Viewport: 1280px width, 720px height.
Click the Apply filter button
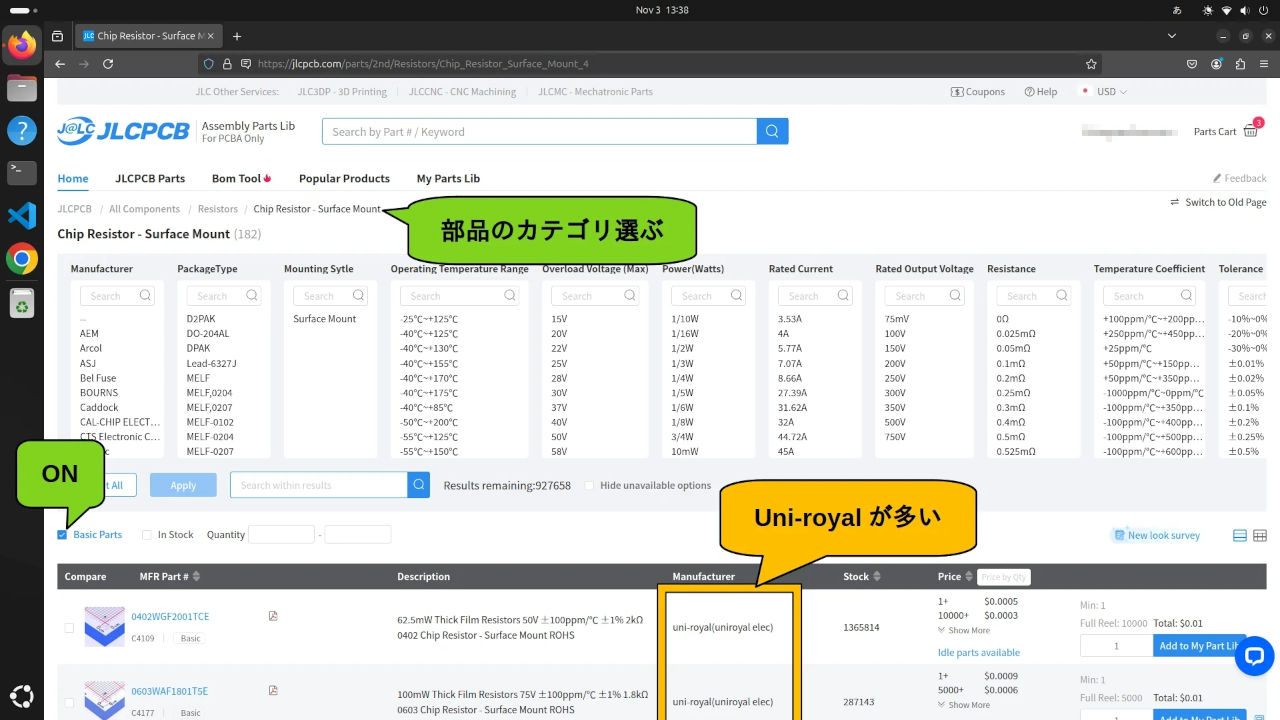pyautogui.click(x=183, y=485)
